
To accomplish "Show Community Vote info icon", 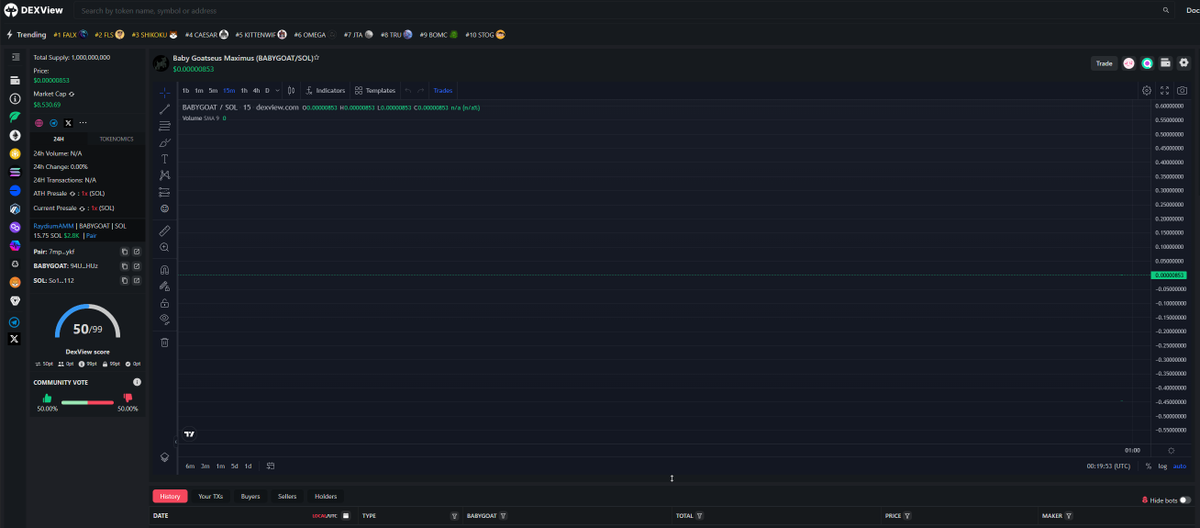I will (x=137, y=382).
